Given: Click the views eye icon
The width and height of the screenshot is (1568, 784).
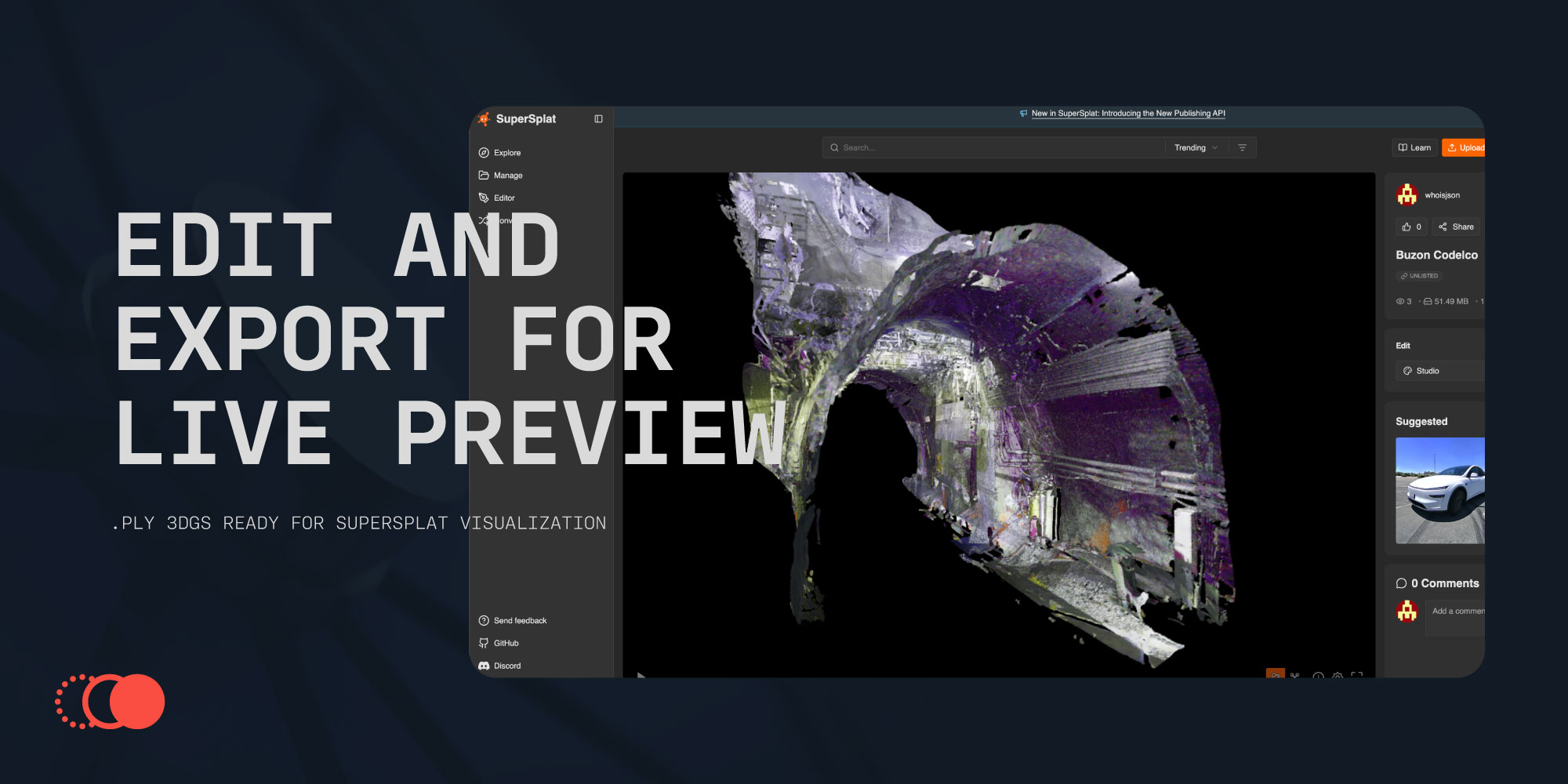Looking at the screenshot, I should click(x=1400, y=302).
